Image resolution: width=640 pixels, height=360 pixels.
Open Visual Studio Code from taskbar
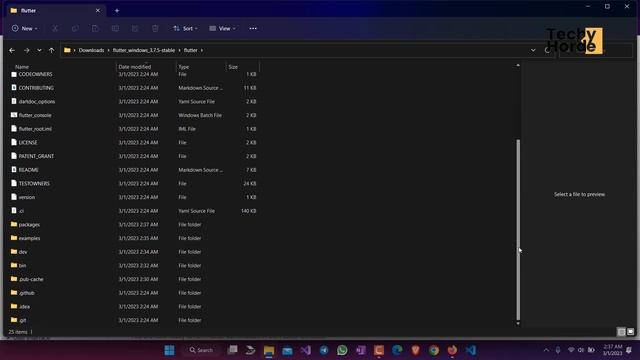tap(471, 350)
